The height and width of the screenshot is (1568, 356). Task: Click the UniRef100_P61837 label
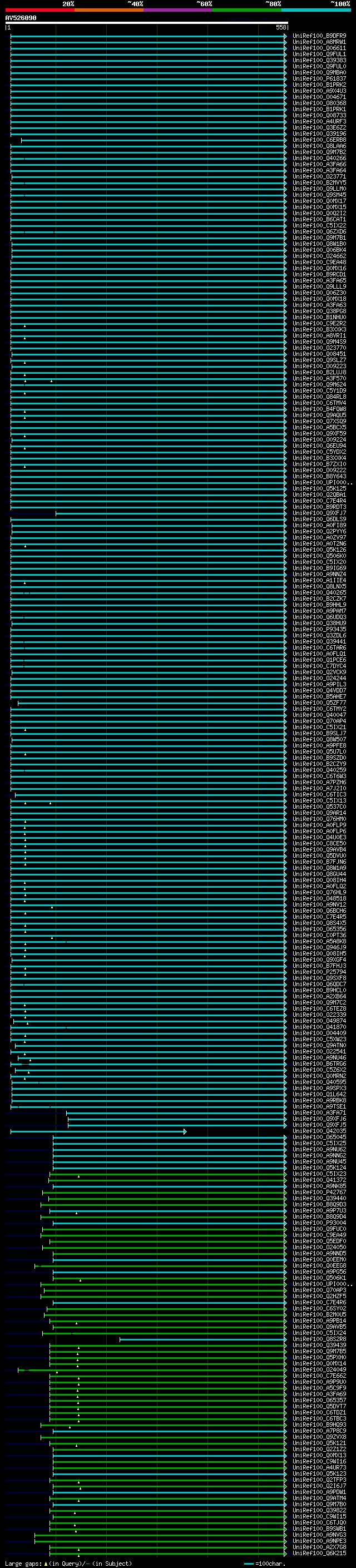click(x=319, y=78)
